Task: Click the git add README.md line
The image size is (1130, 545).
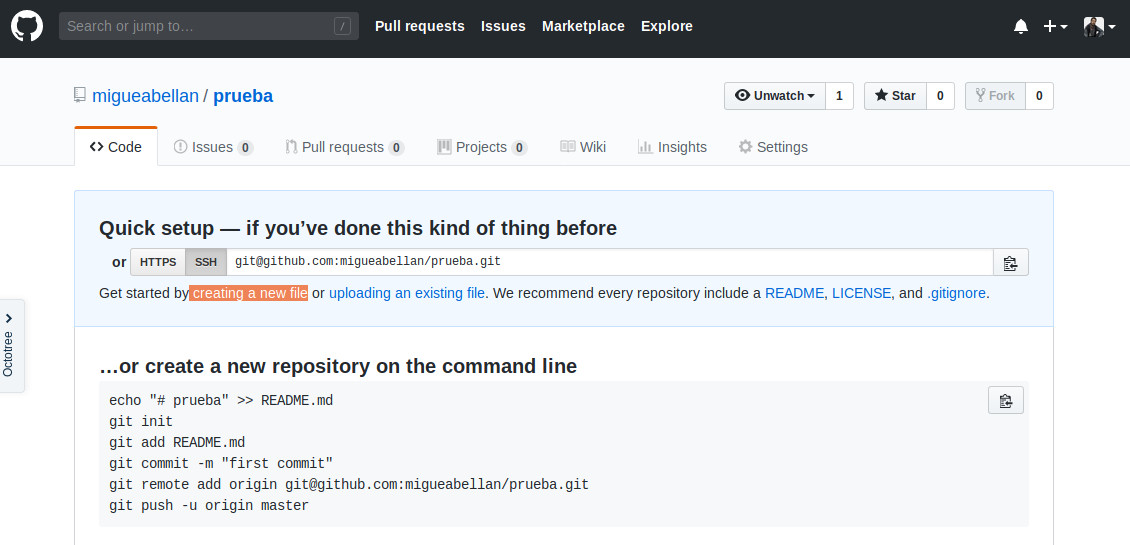Action: click(x=177, y=442)
